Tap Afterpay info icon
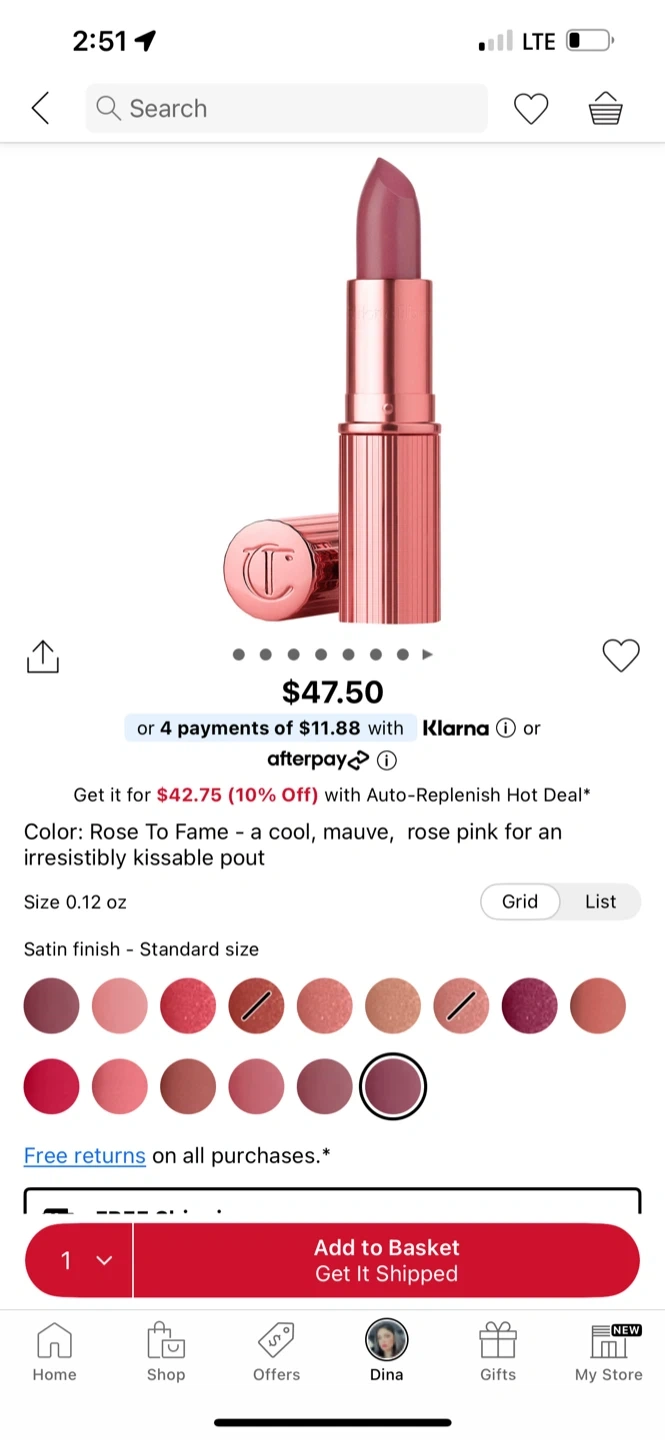Image resolution: width=665 pixels, height=1440 pixels. point(387,761)
